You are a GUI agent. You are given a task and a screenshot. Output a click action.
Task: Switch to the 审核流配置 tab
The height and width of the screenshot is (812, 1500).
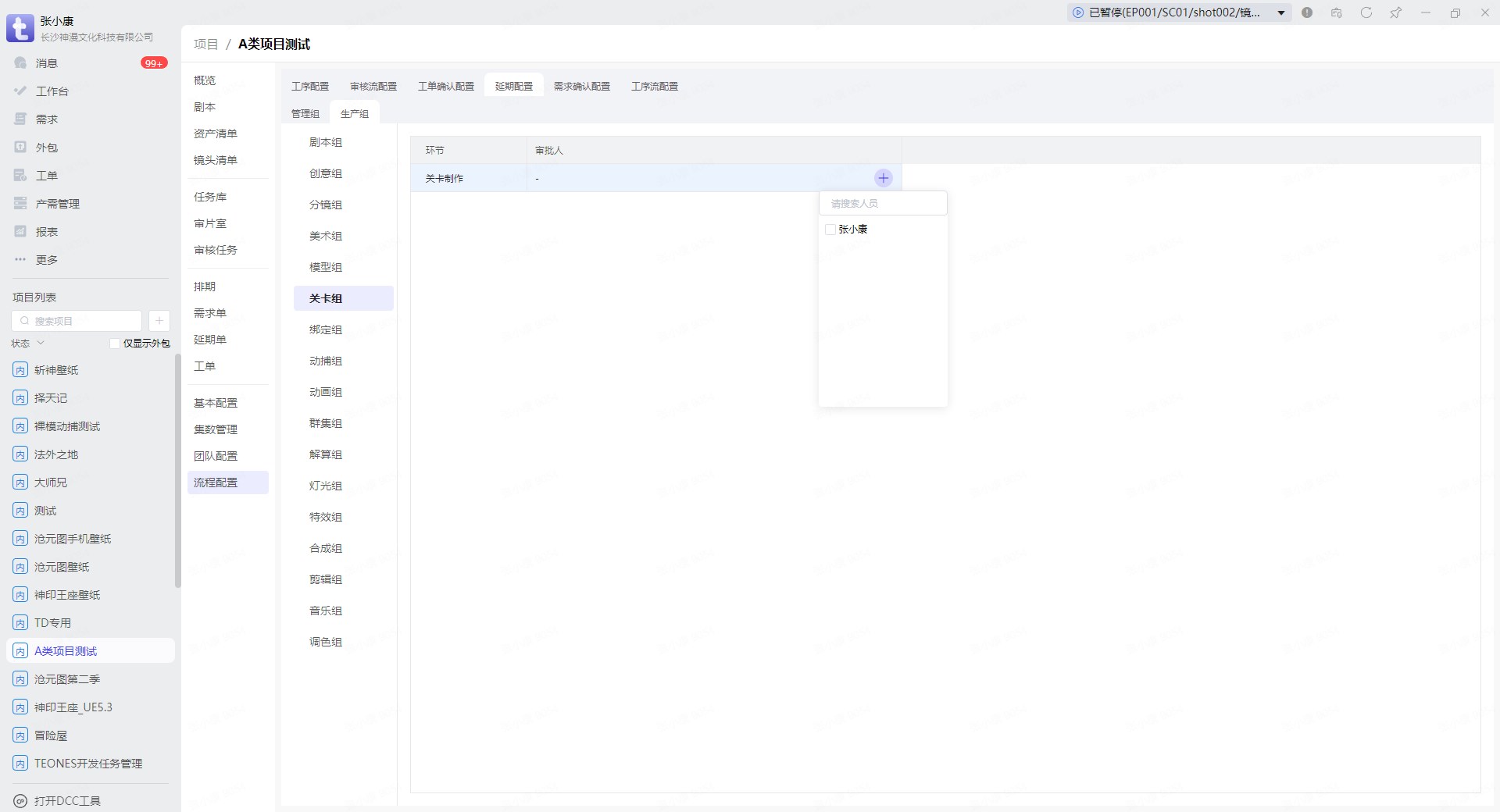coord(373,86)
